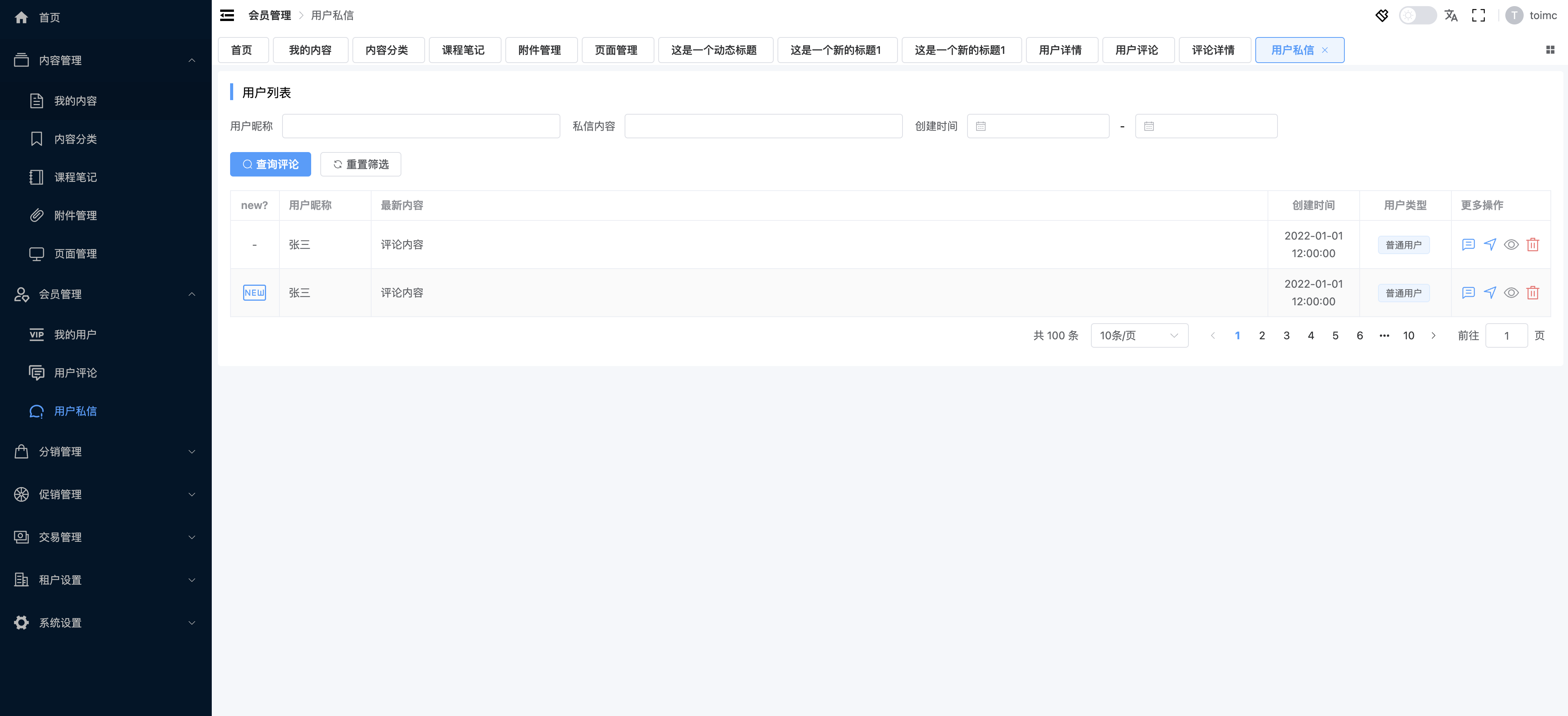
Task: Click the eye view icon in second row
Action: [x=1511, y=293]
